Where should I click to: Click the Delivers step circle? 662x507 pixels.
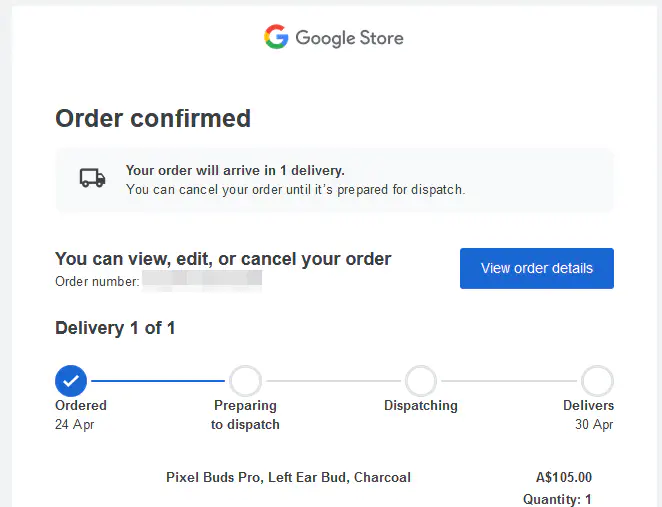click(x=597, y=381)
